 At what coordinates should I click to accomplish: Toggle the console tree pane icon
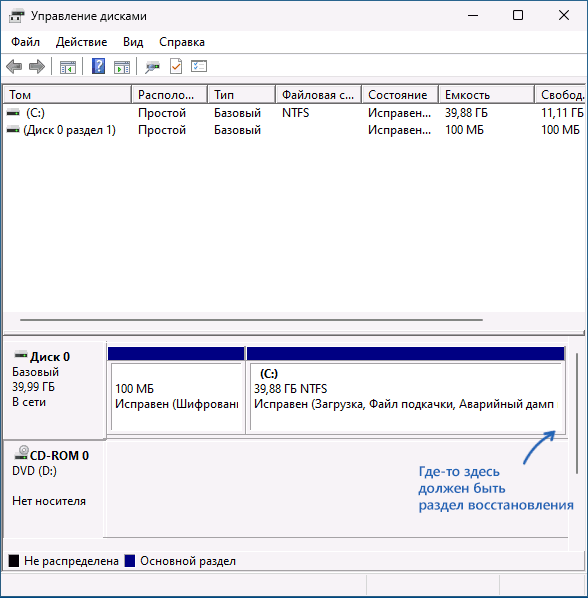(x=68, y=67)
